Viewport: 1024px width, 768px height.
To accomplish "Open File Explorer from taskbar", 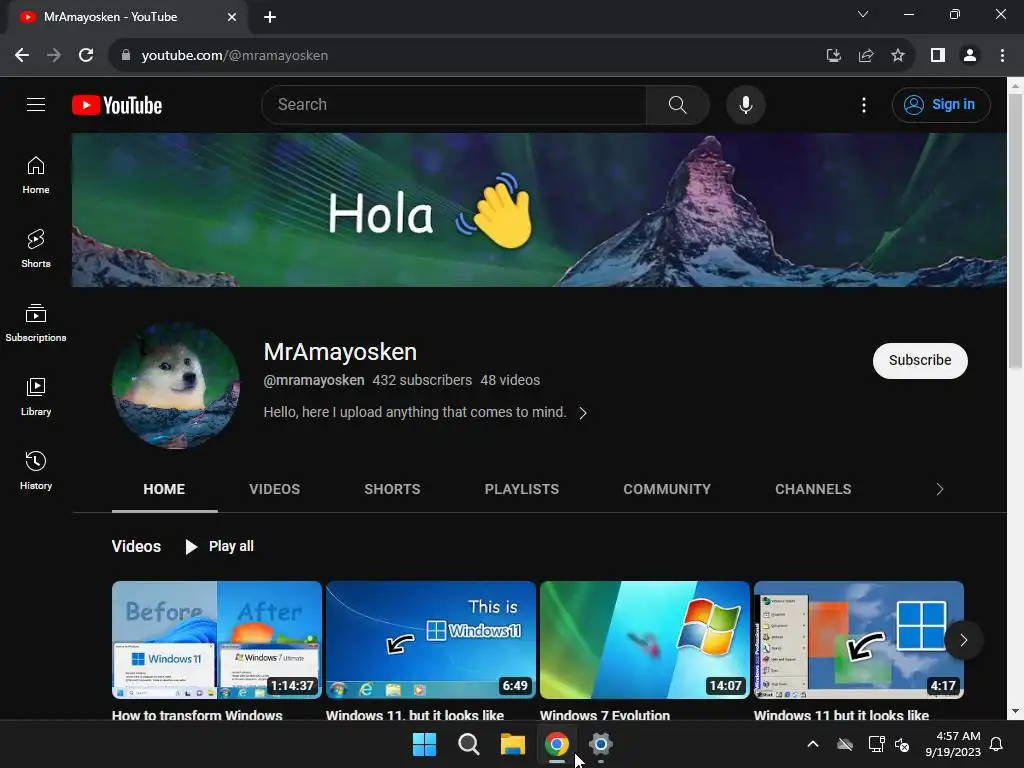I will coord(513,744).
